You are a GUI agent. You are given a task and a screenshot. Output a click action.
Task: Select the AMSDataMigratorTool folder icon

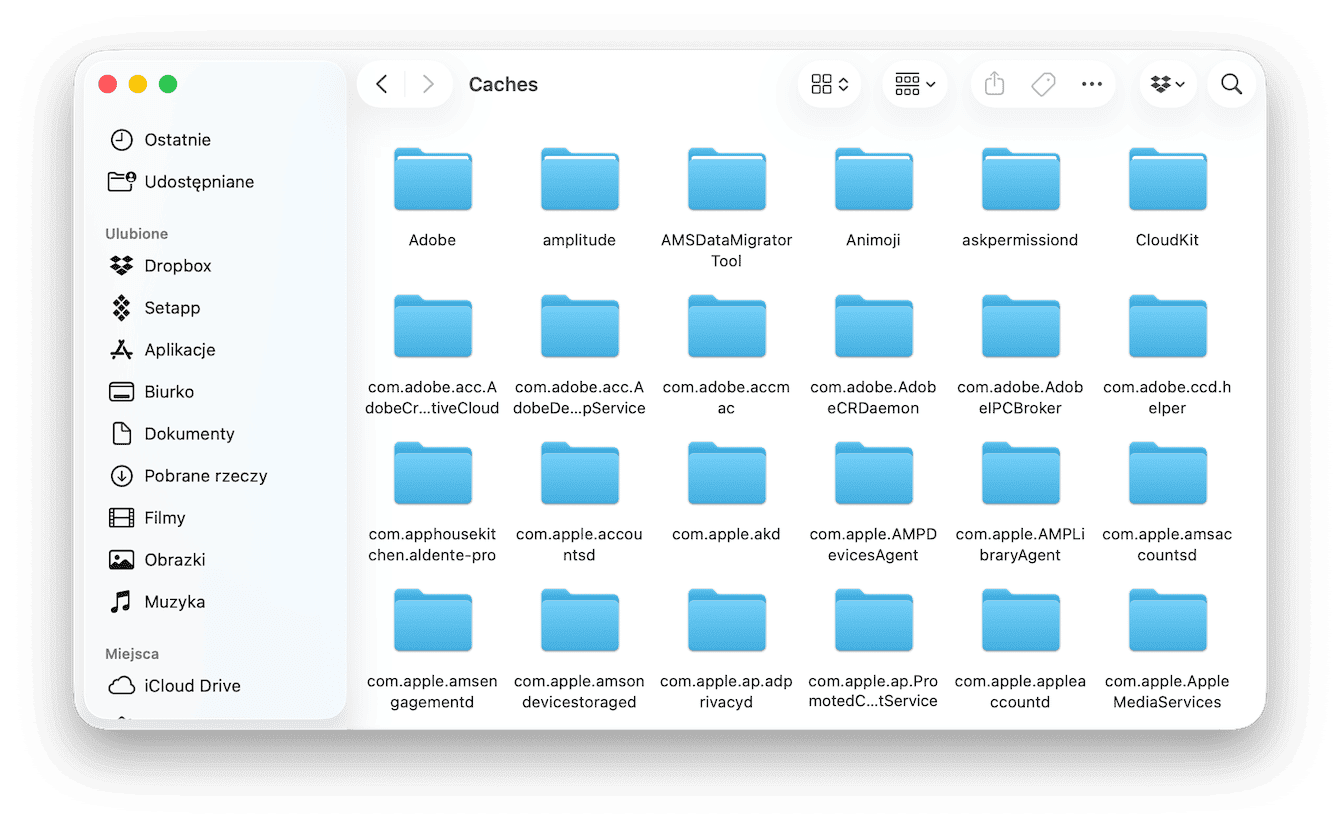(727, 180)
